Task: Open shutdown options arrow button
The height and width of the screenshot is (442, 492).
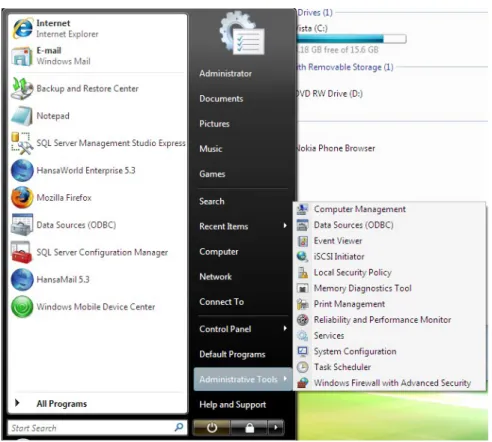Action: [276, 427]
